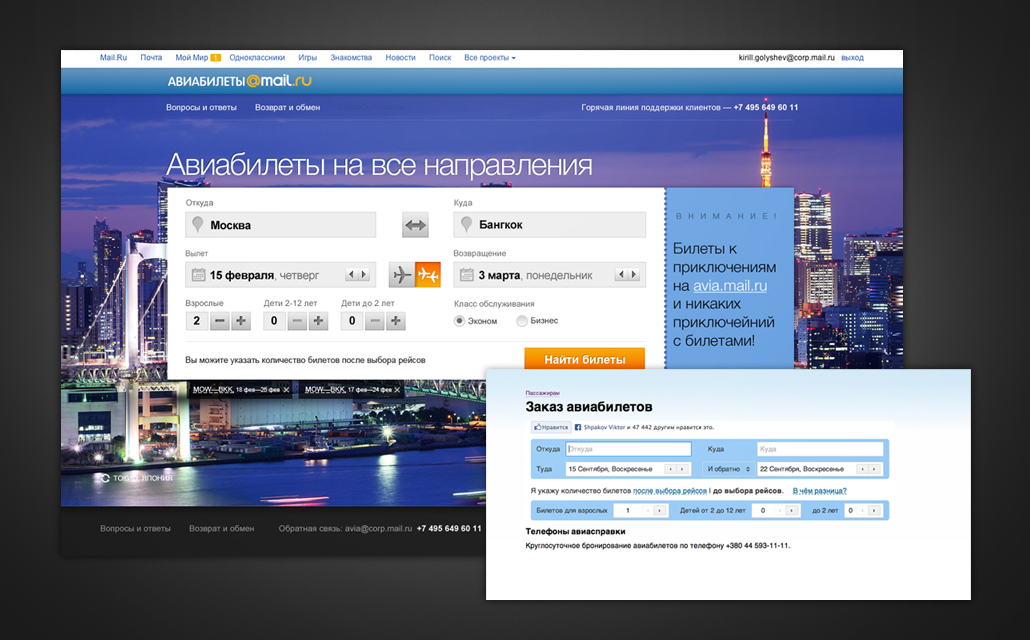
Task: Advance departure date with the right arrow
Action: [365, 276]
